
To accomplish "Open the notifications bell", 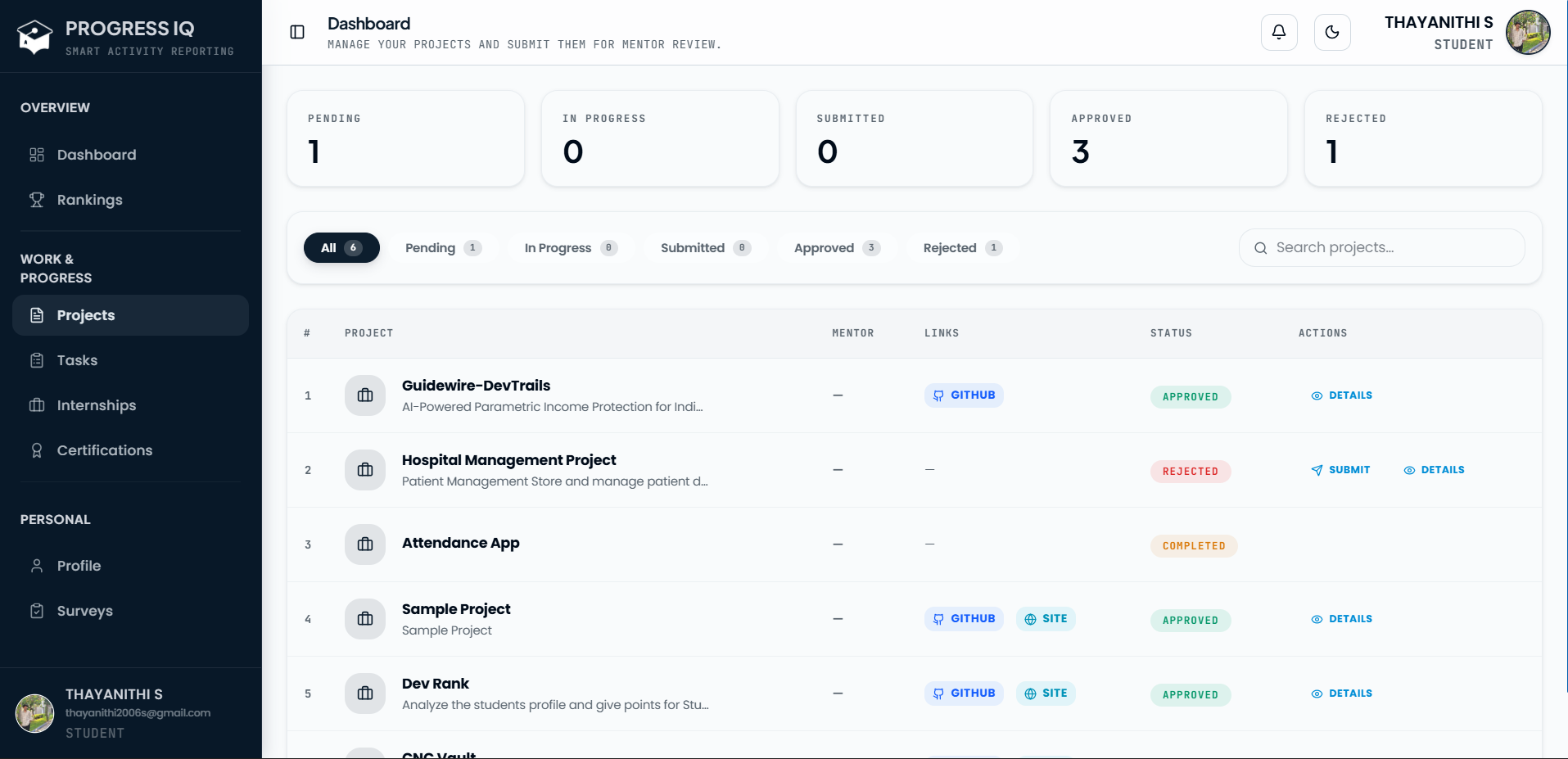I will (x=1279, y=32).
